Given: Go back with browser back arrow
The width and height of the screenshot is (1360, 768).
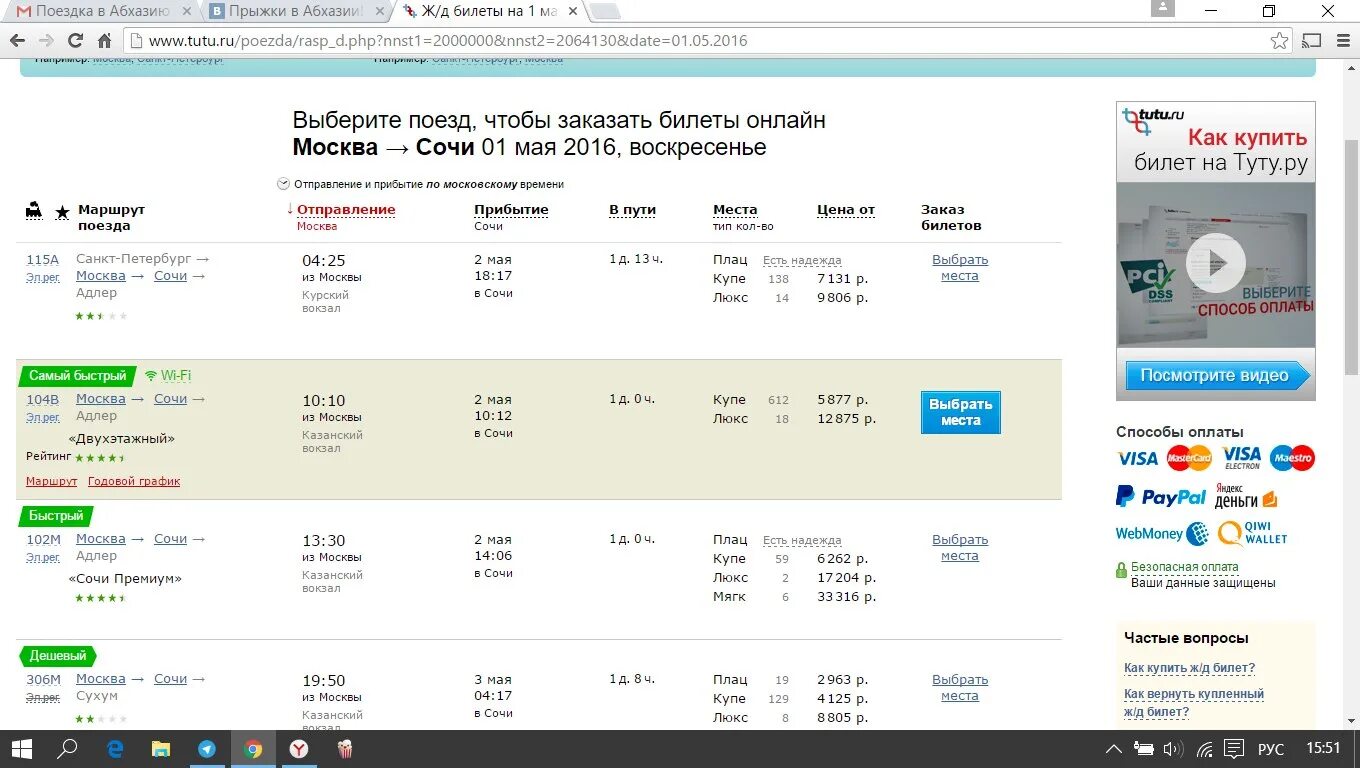Looking at the screenshot, I should coord(17,41).
